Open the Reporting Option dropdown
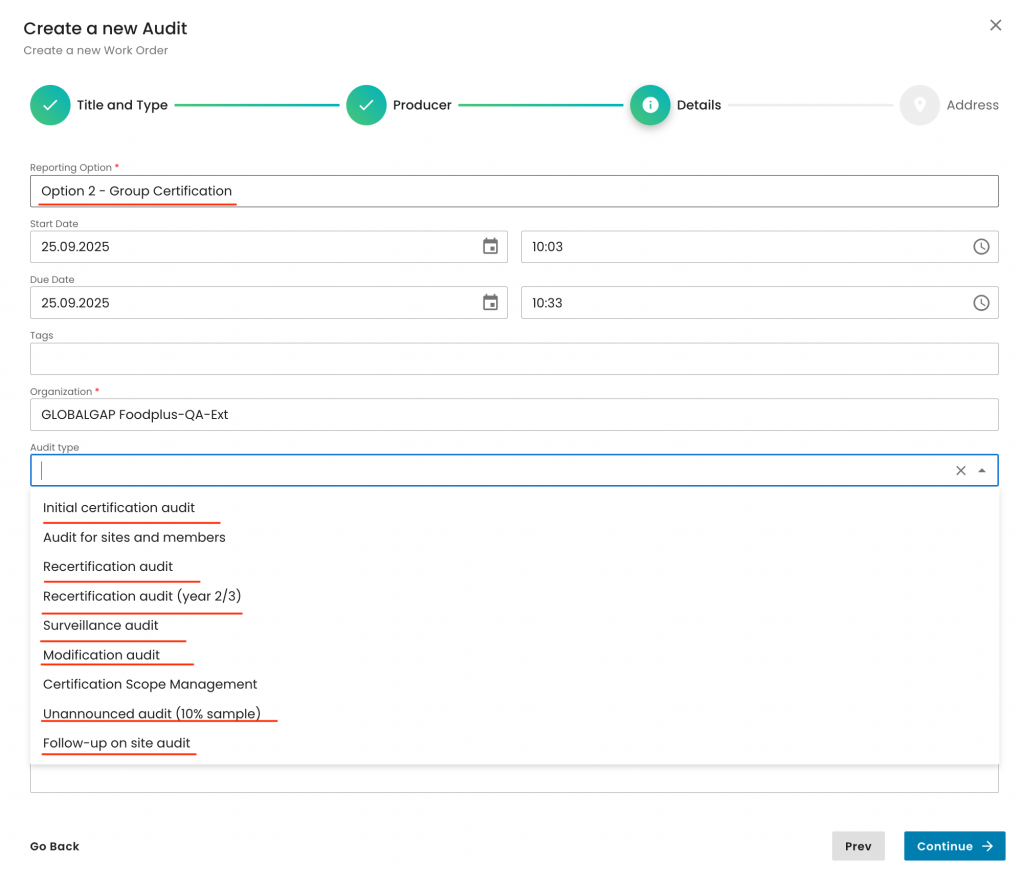This screenshot has height=880, width=1024. (514, 191)
